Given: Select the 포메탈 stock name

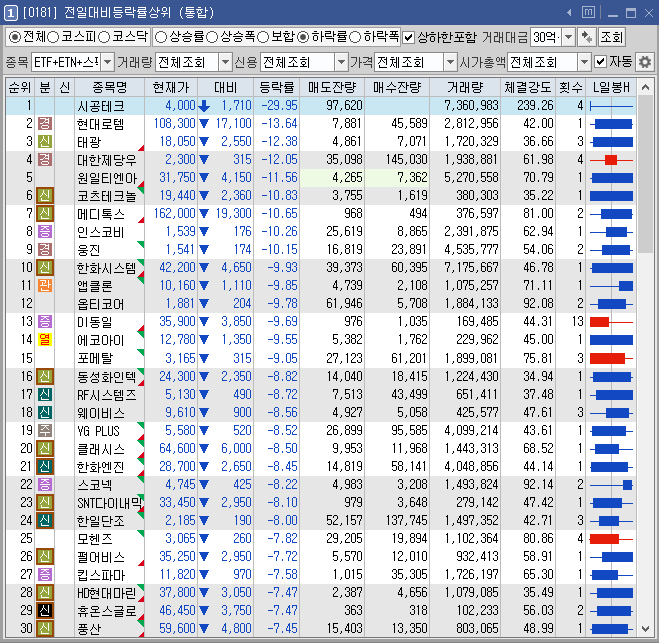Looking at the screenshot, I should tap(95, 358).
